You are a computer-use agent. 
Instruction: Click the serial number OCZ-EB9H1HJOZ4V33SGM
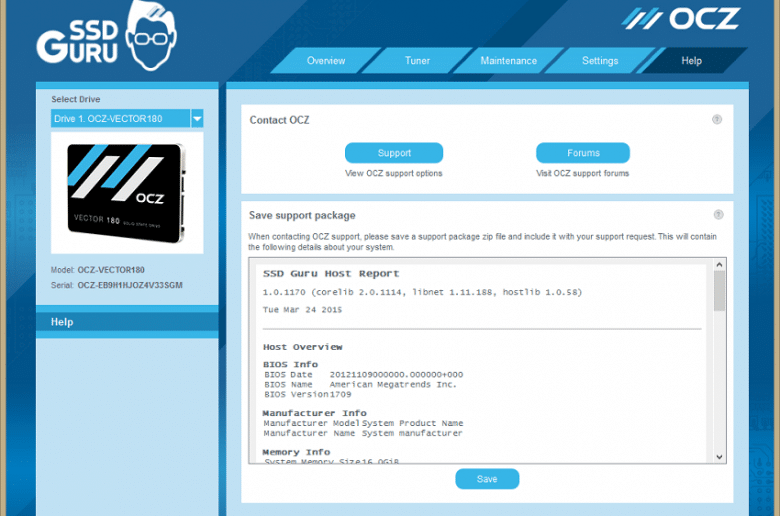[130, 285]
